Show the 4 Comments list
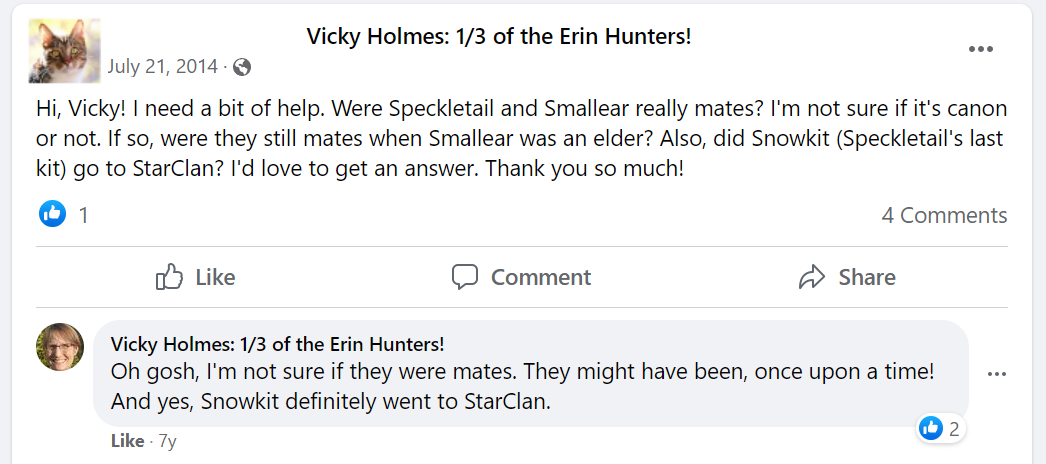1046x464 pixels. click(943, 215)
